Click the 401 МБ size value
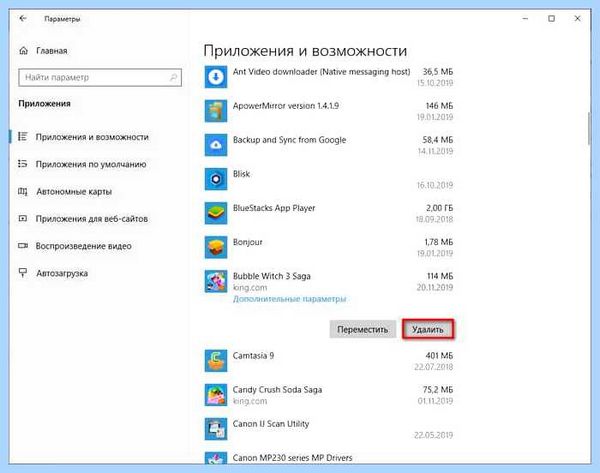The image size is (600, 473). tap(439, 356)
